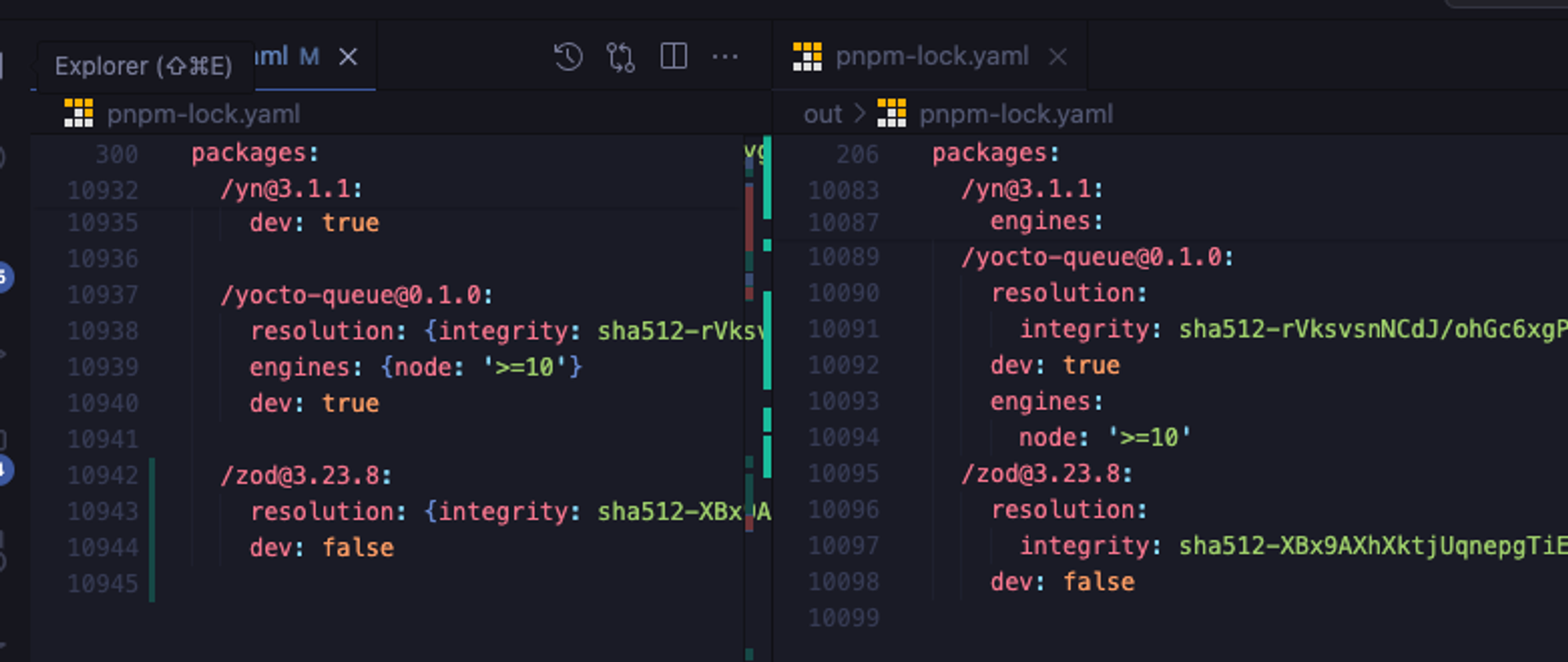1568x662 pixels.
Task: Jump to sticky 'packages:' header in left editor
Action: (255, 153)
